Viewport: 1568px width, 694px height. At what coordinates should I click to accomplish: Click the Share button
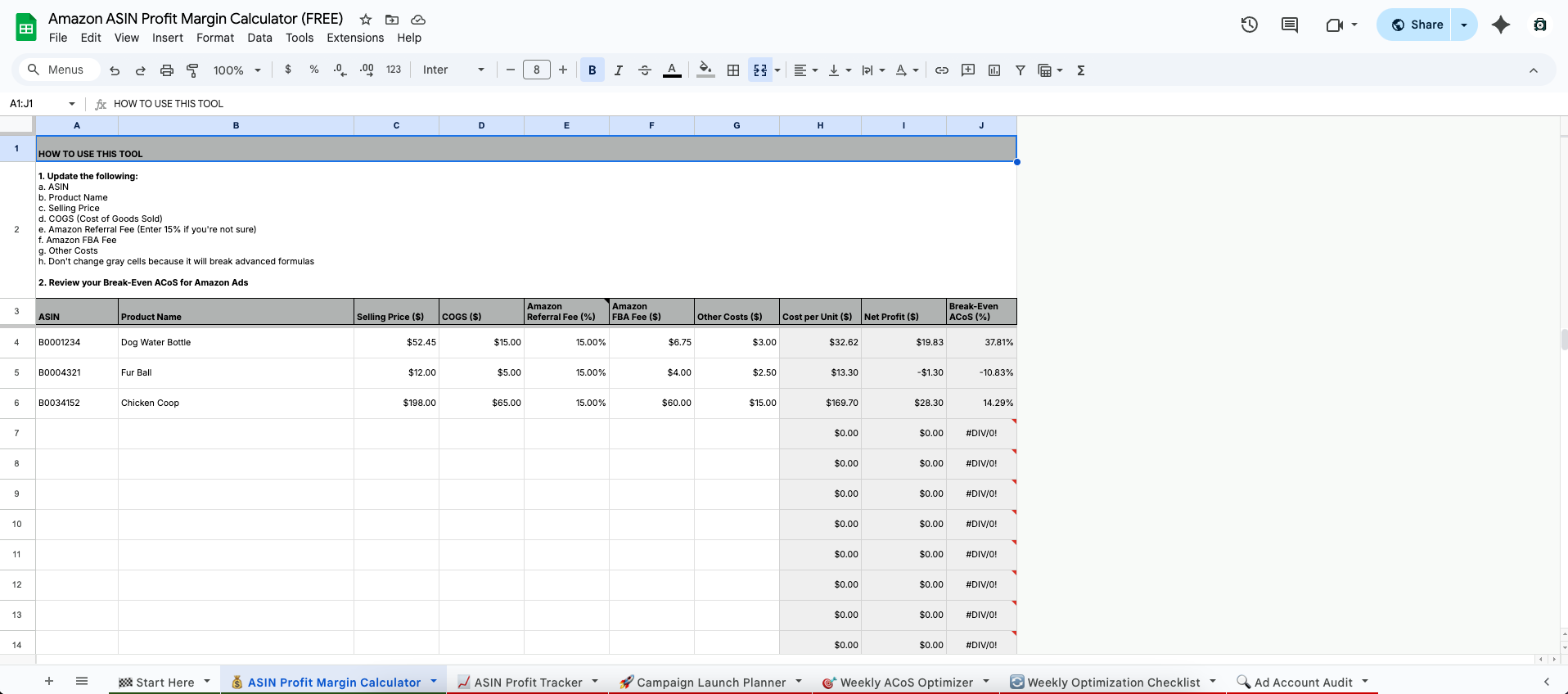click(1415, 25)
